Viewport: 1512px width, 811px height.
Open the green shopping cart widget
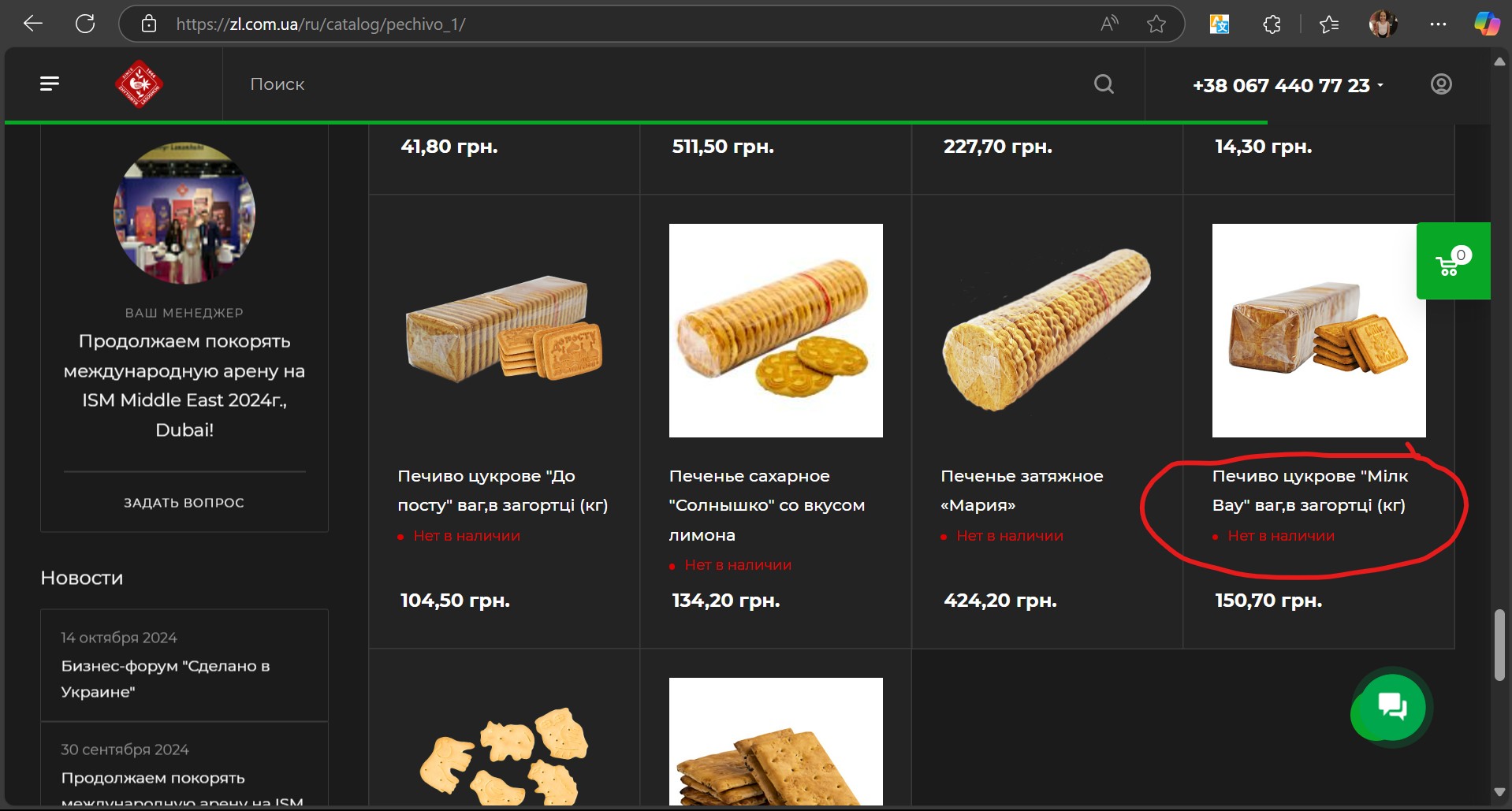click(x=1452, y=261)
